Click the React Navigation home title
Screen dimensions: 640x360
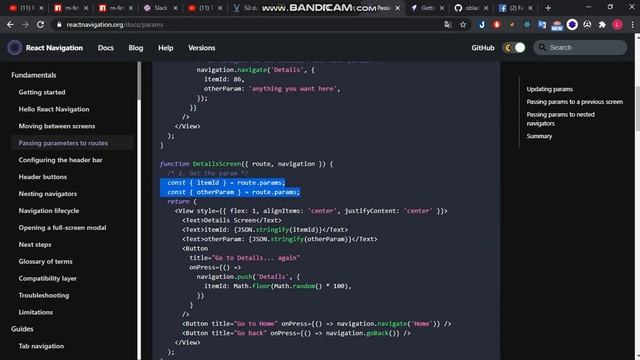54,48
